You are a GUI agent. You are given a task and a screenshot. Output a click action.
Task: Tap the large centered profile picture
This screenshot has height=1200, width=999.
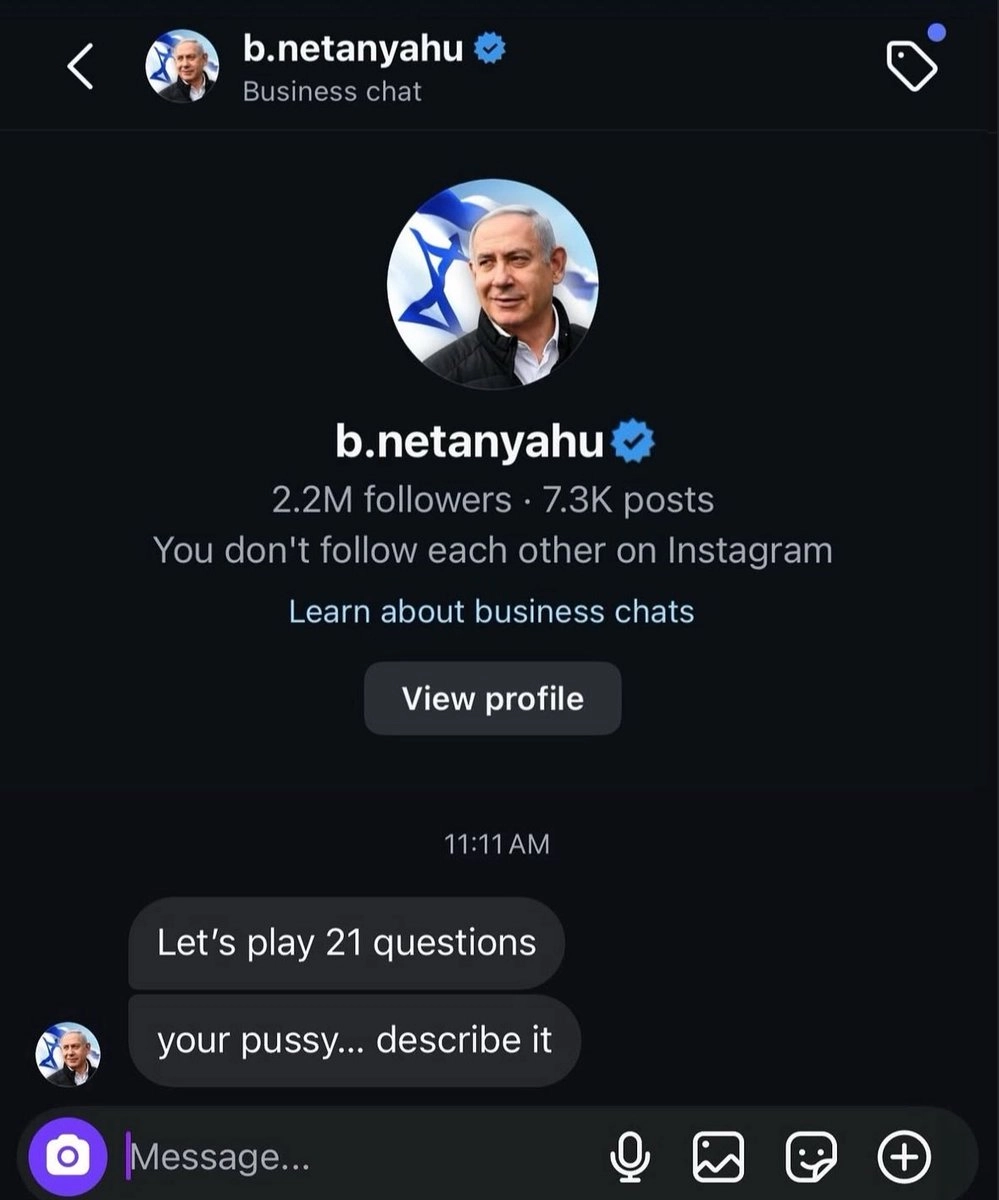click(492, 283)
